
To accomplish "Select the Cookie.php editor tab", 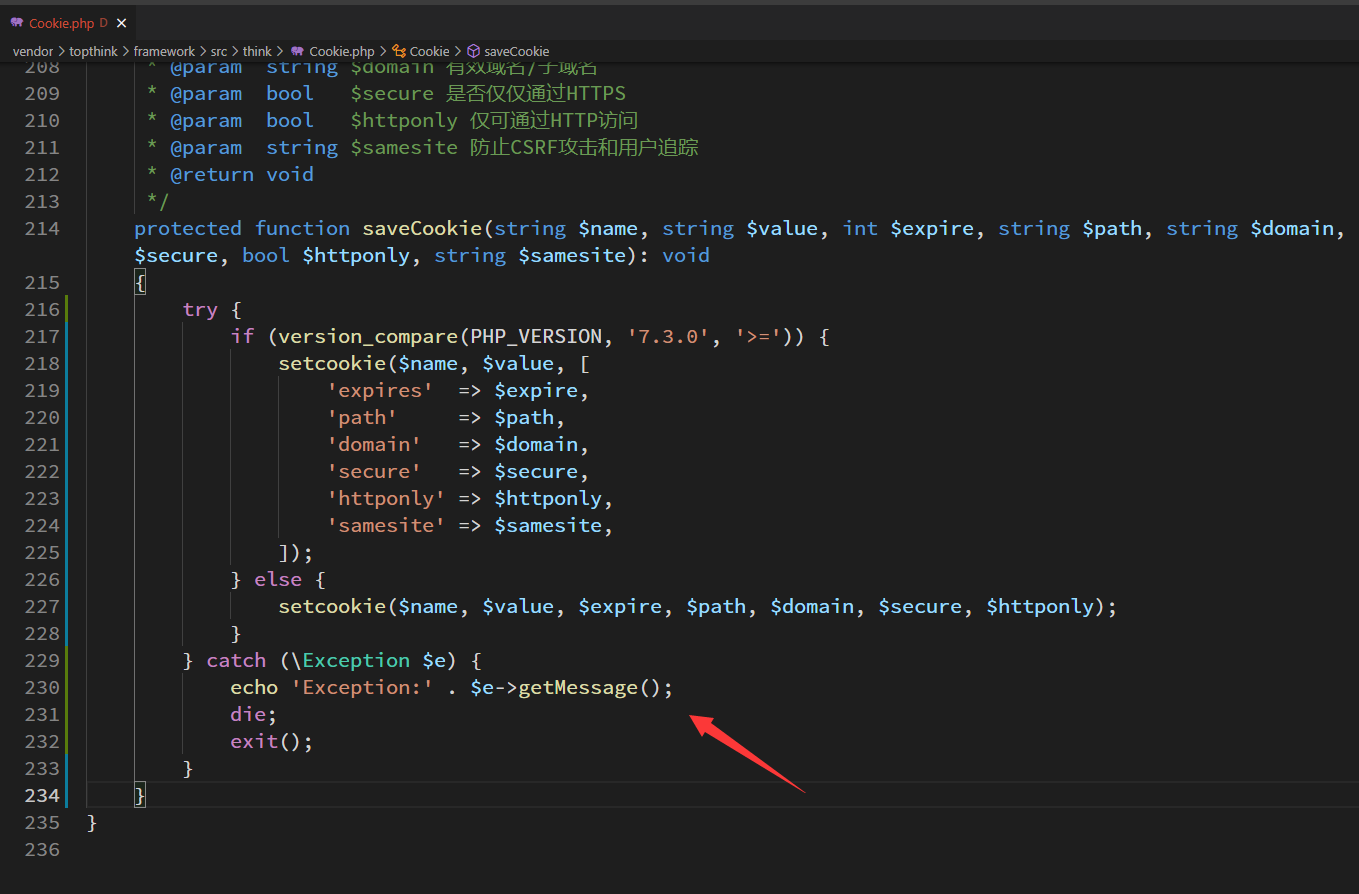I will pyautogui.click(x=62, y=22).
